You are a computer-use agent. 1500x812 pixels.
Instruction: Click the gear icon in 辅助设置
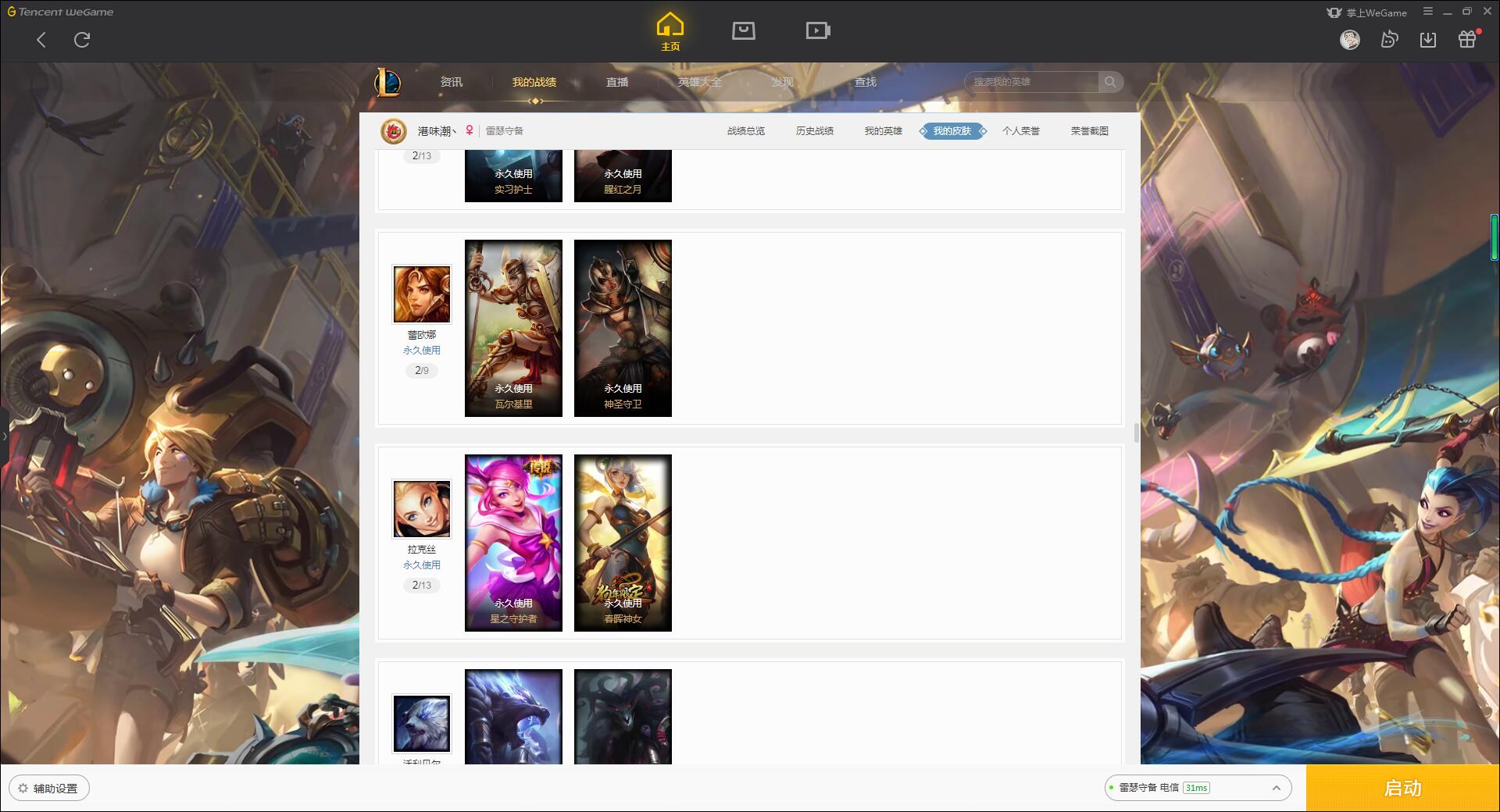pos(23,789)
